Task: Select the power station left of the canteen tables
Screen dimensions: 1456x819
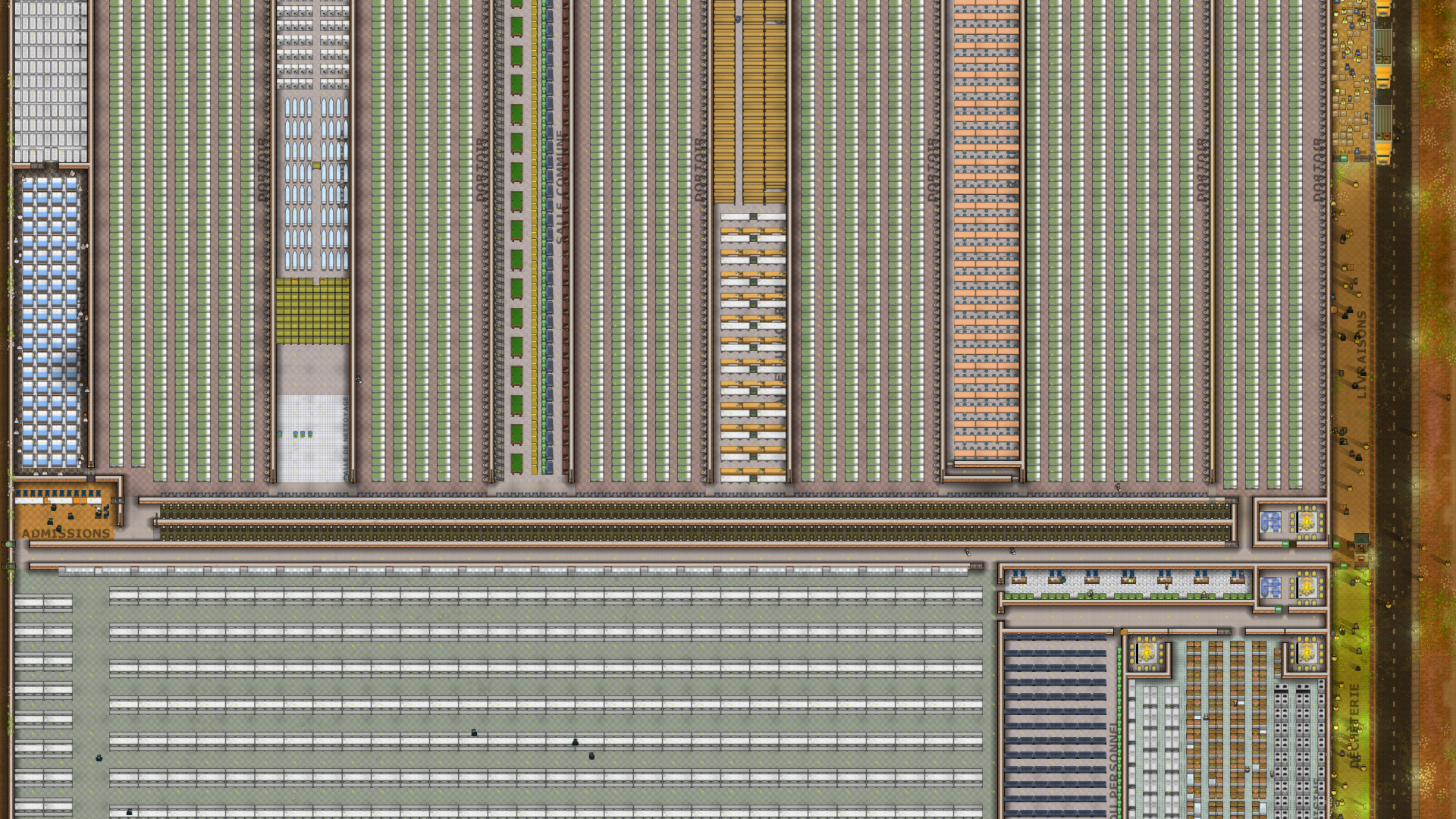Action: (1147, 653)
